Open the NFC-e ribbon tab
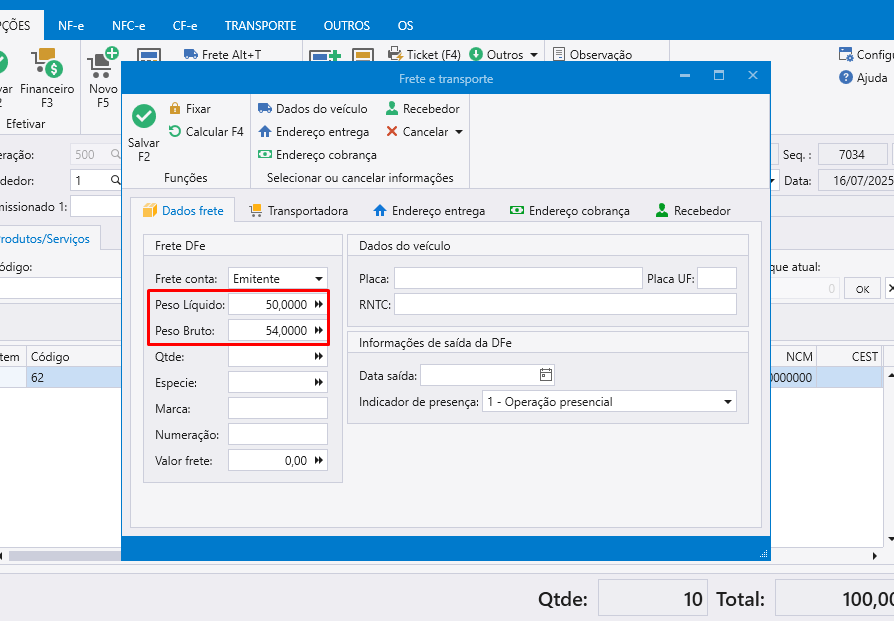Screen dimensions: 894x621 click(x=128, y=26)
